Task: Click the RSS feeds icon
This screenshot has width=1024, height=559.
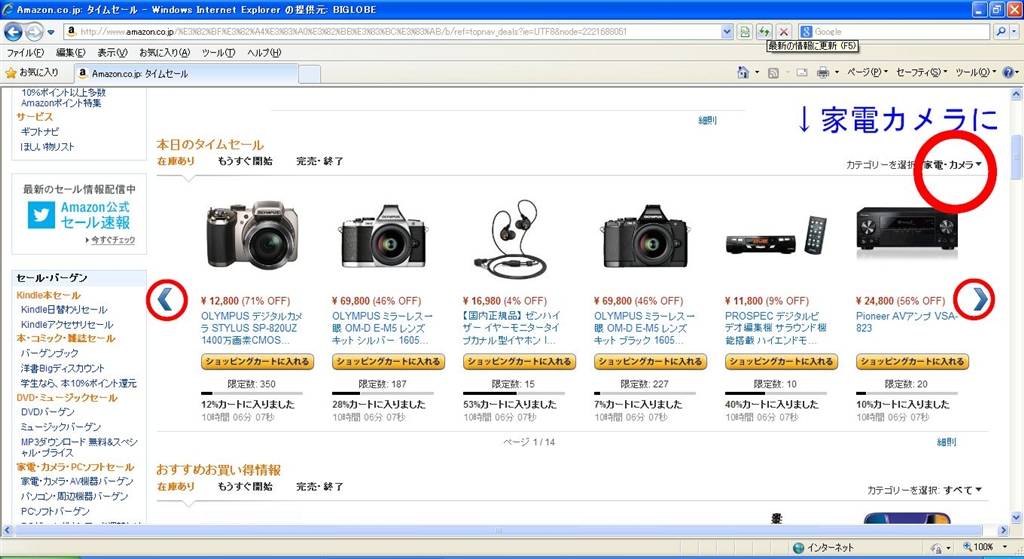Action: coord(773,73)
